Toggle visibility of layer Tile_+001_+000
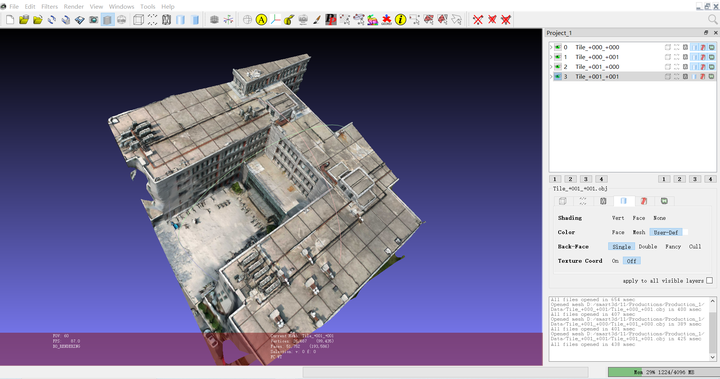720x379 pixels. pyautogui.click(x=557, y=67)
